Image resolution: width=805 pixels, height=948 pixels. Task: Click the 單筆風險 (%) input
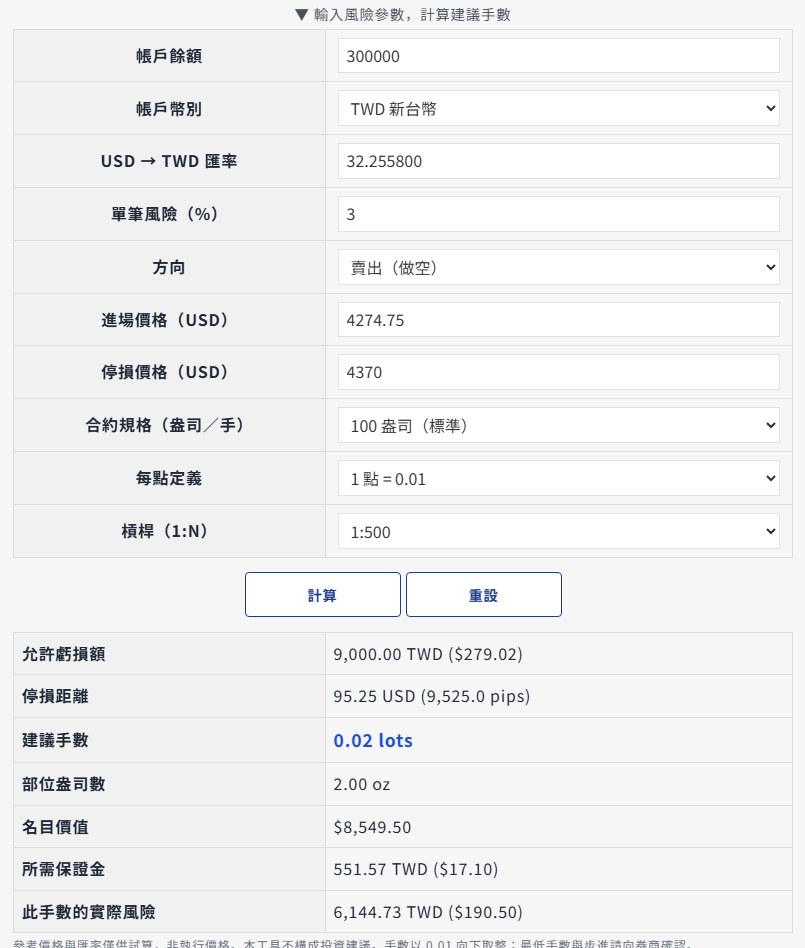(558, 214)
